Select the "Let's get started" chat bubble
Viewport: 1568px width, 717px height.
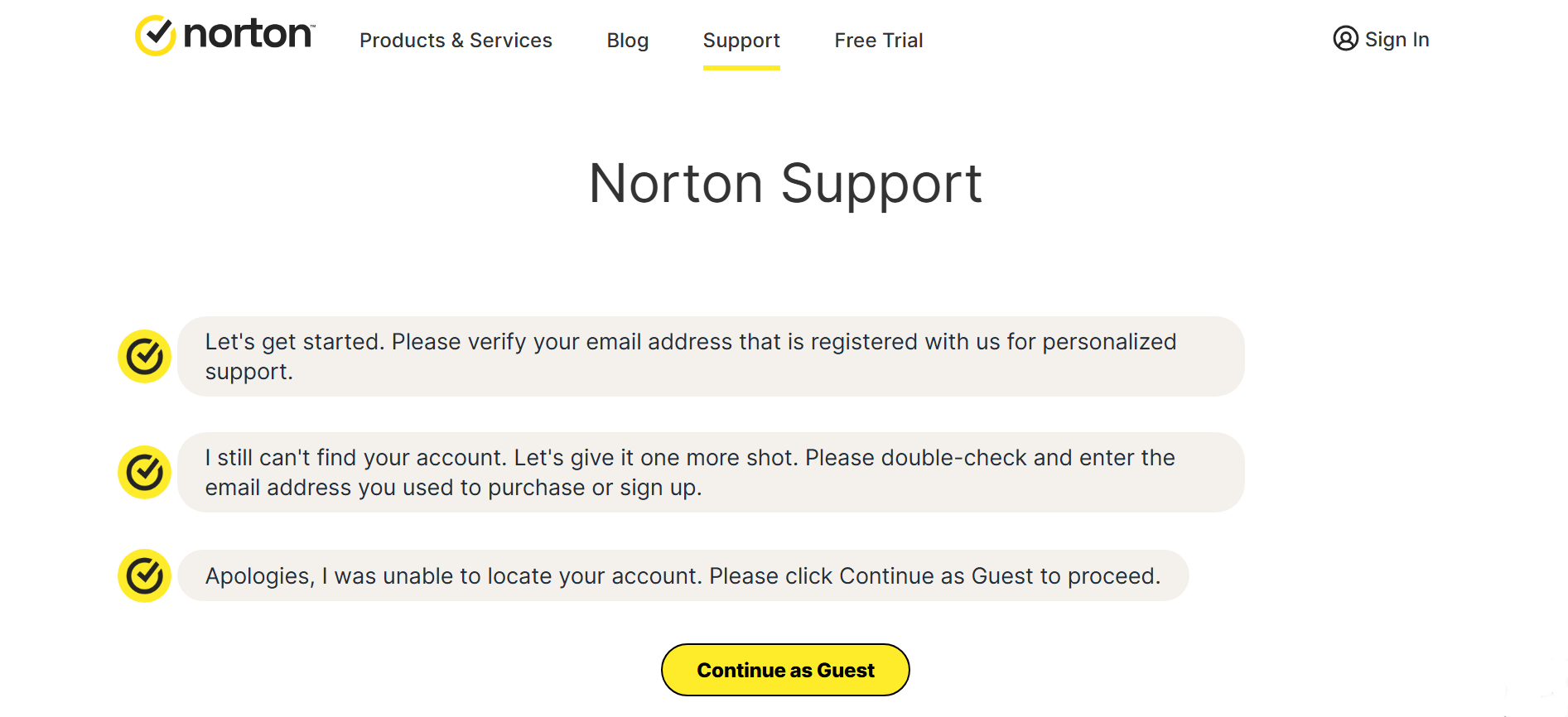pyautogui.click(x=711, y=357)
